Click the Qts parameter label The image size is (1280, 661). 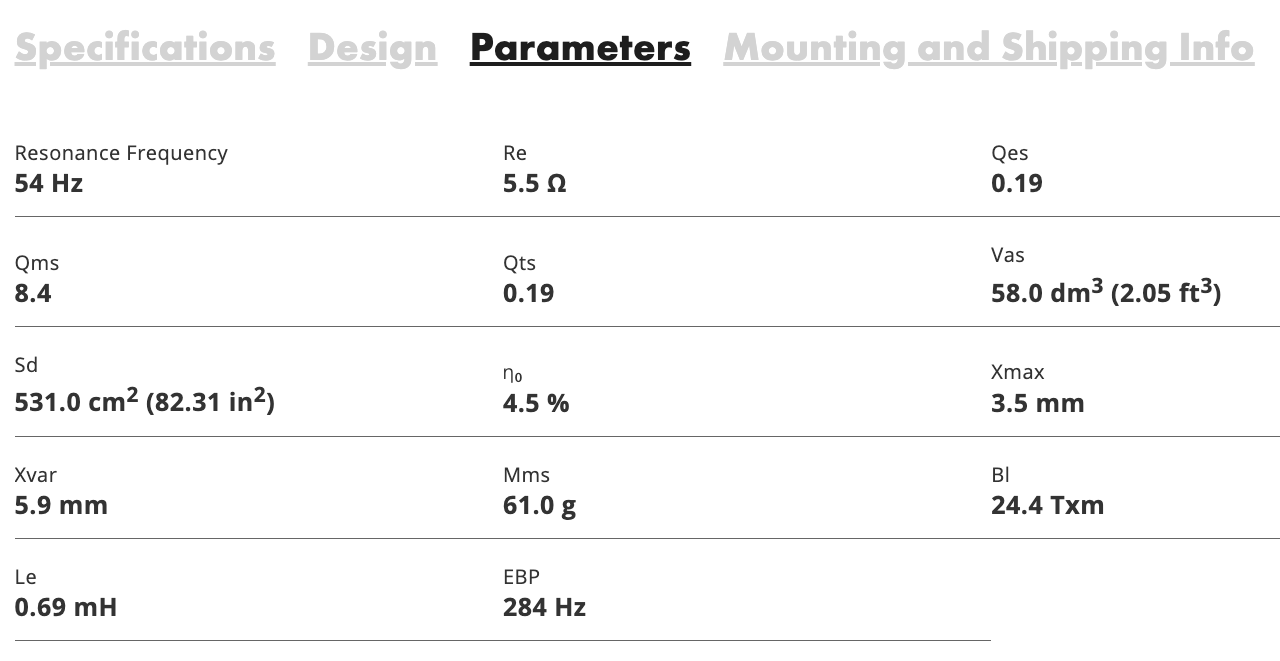[x=519, y=263]
